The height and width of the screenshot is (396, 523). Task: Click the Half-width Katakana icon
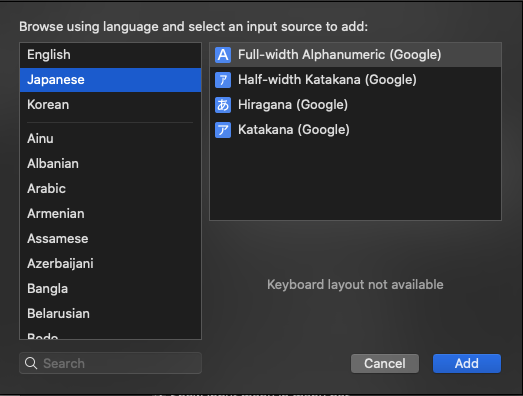[223, 80]
